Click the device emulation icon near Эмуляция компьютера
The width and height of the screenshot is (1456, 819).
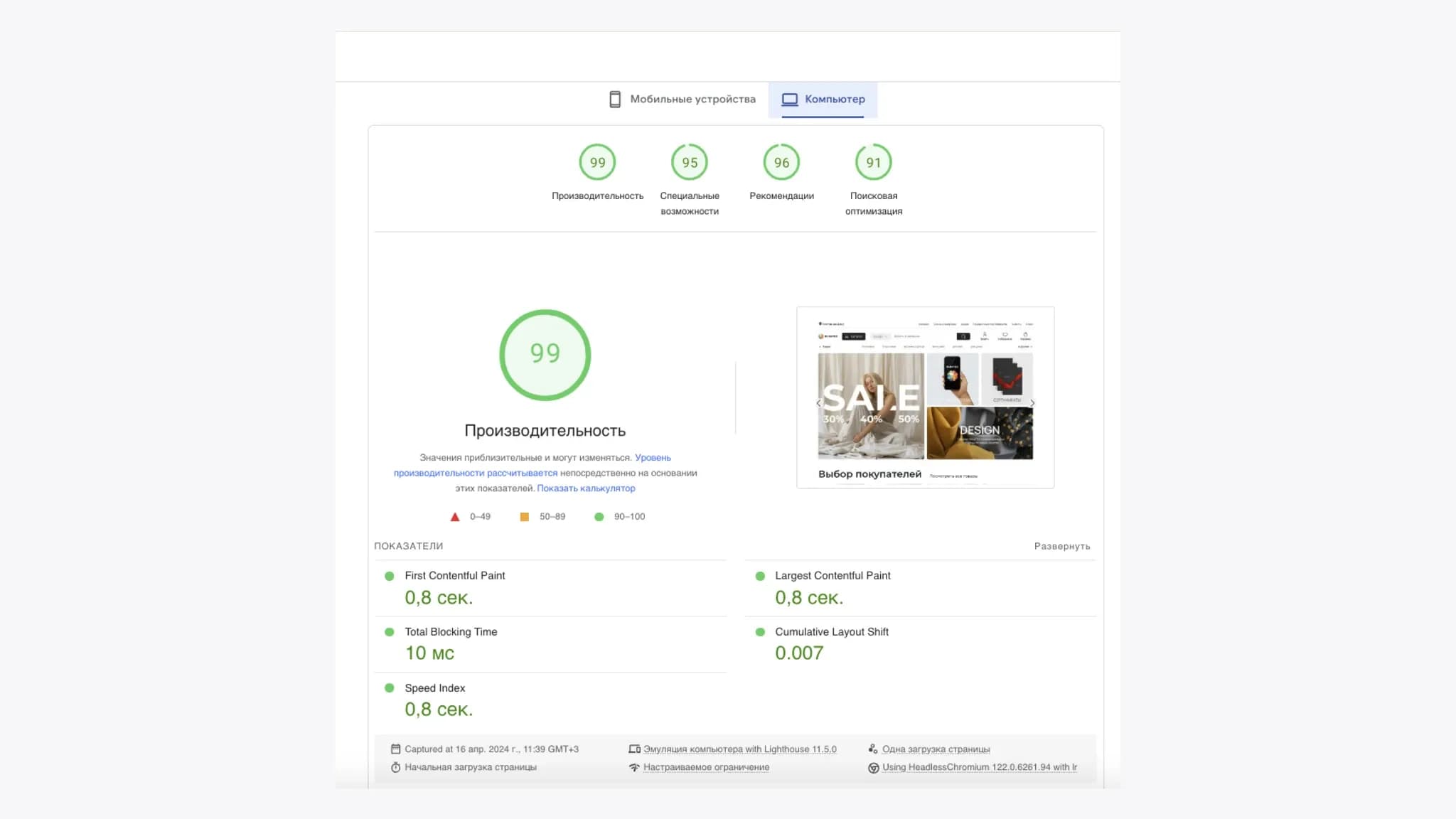[x=634, y=749]
